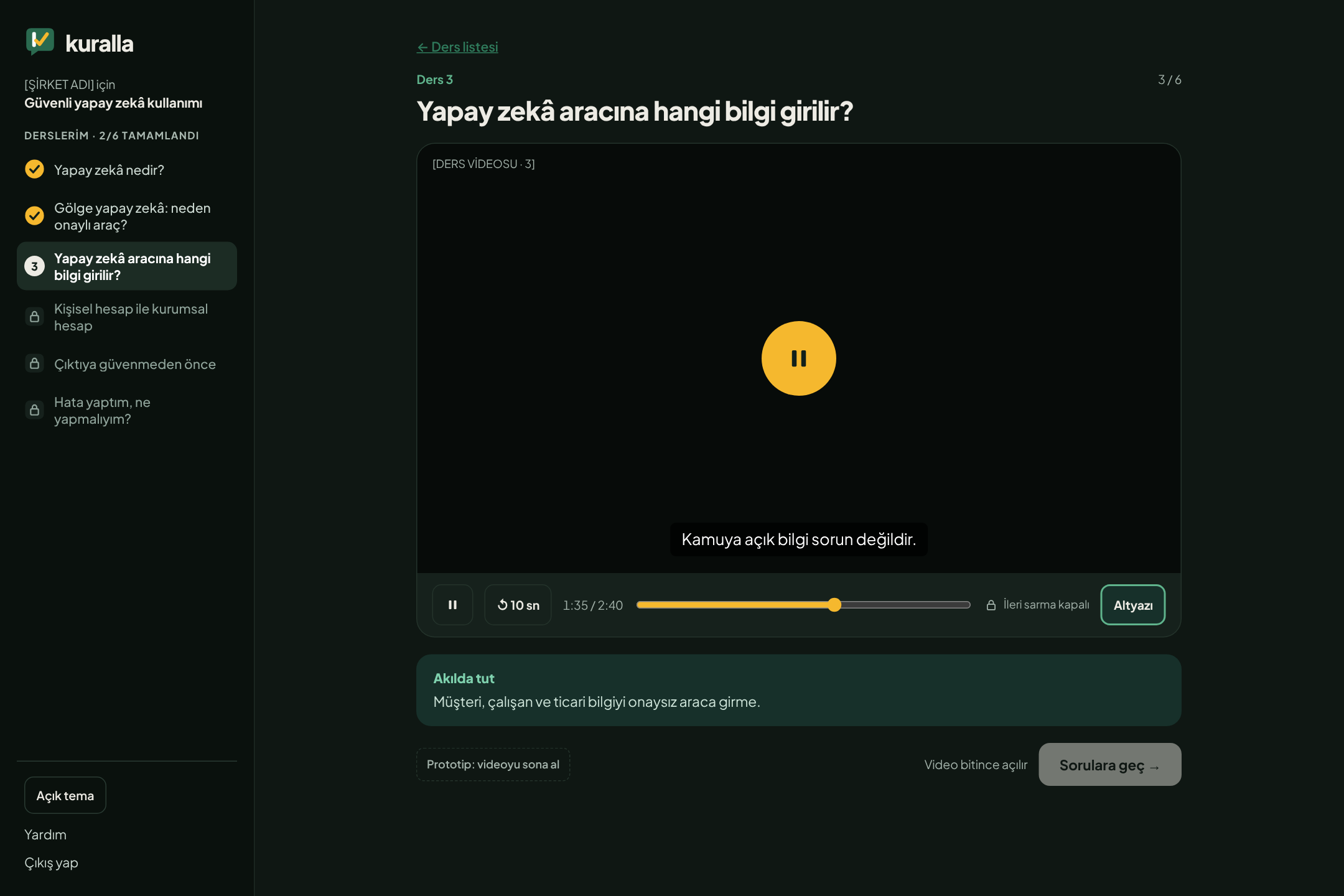Switch to Açık tema

tap(65, 795)
